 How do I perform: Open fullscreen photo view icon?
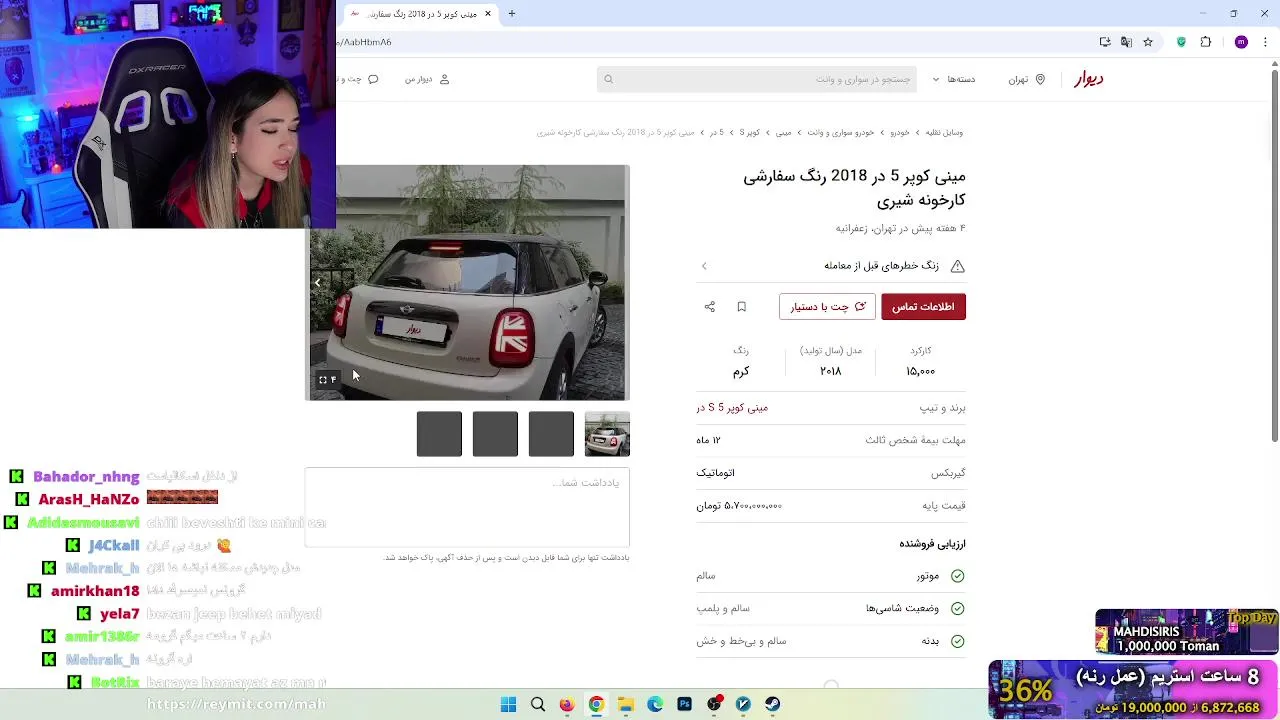[x=323, y=380]
